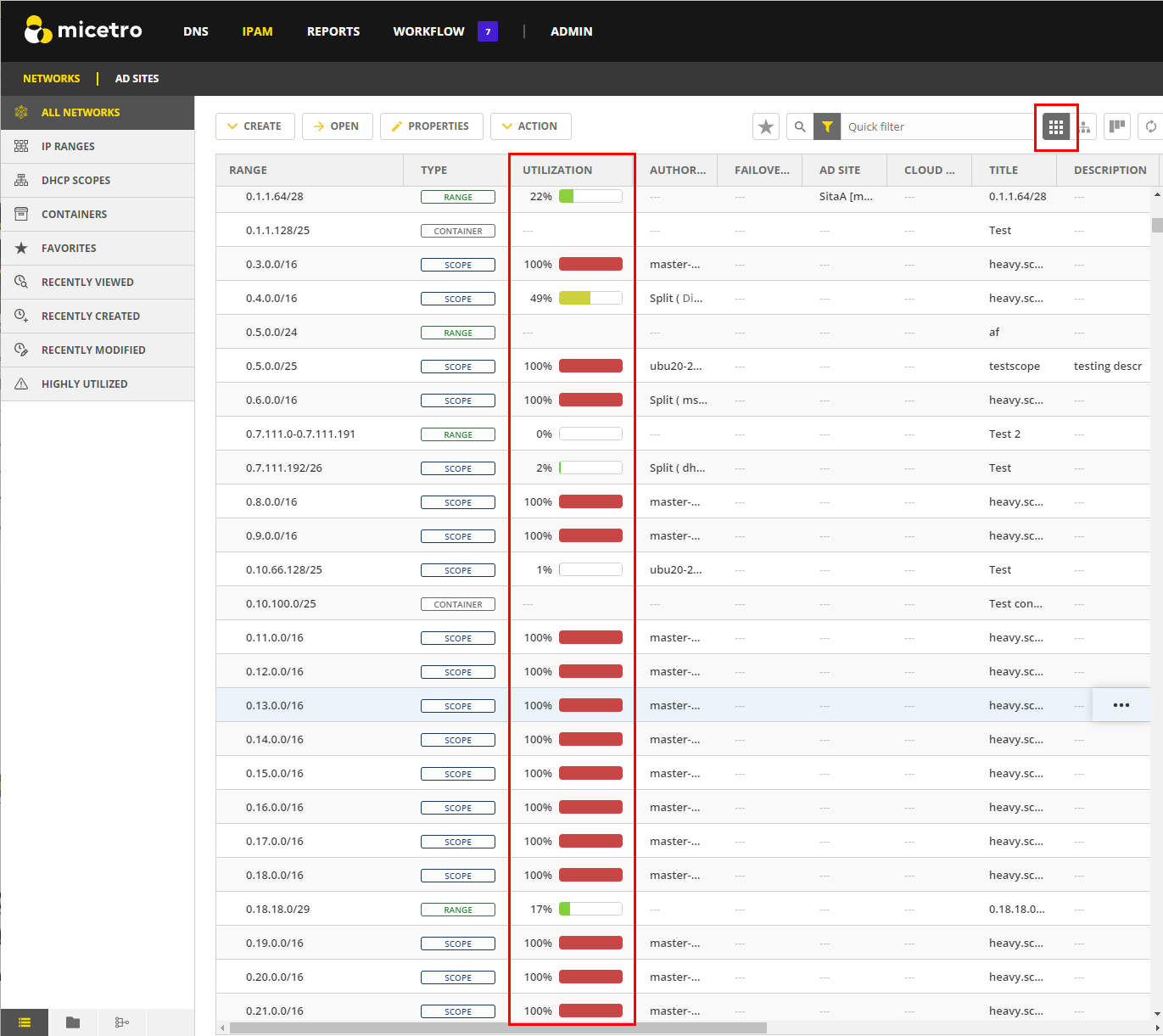The height and width of the screenshot is (1036, 1163).
Task: Open the DNS menu
Action: pos(196,31)
